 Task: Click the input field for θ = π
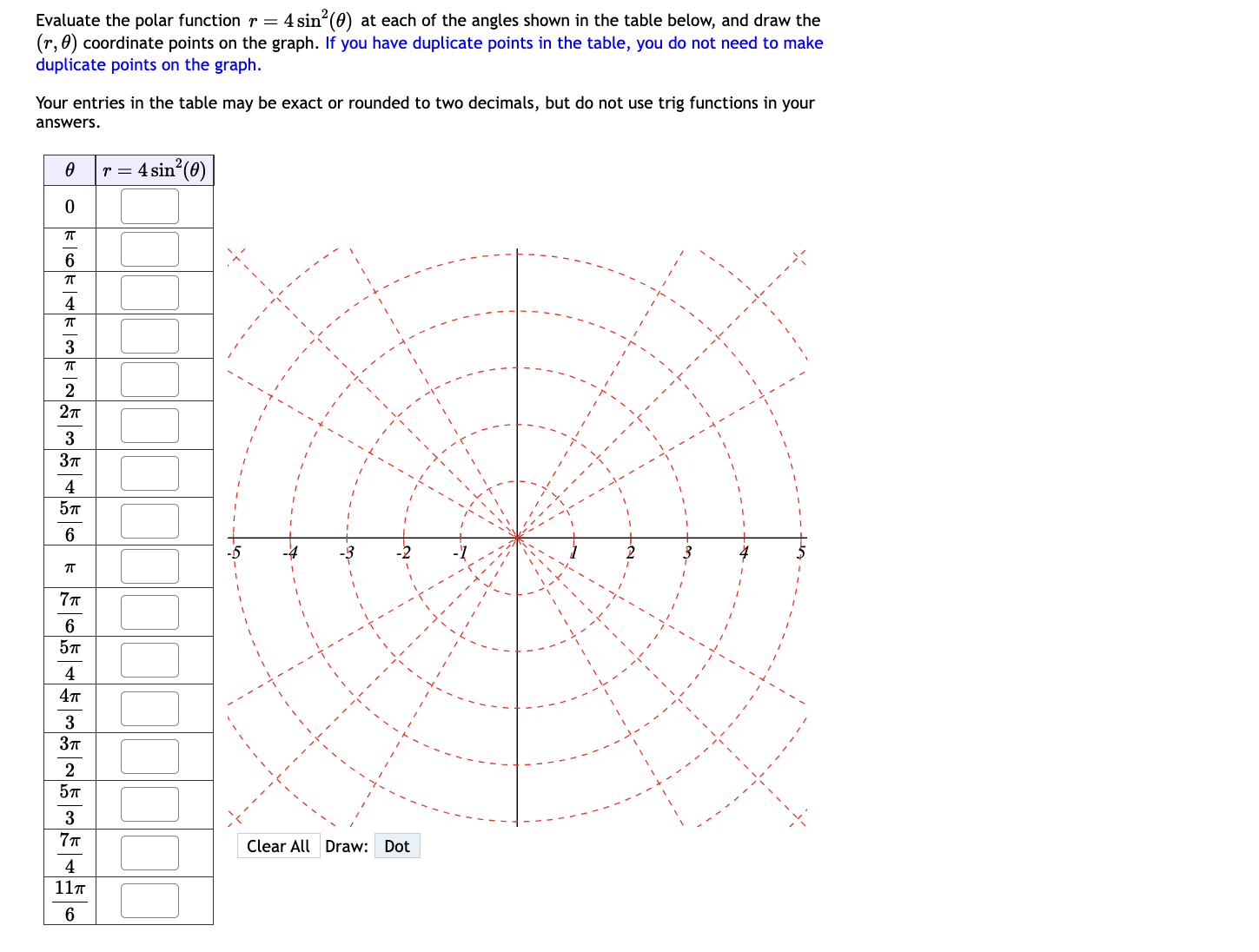click(x=149, y=565)
